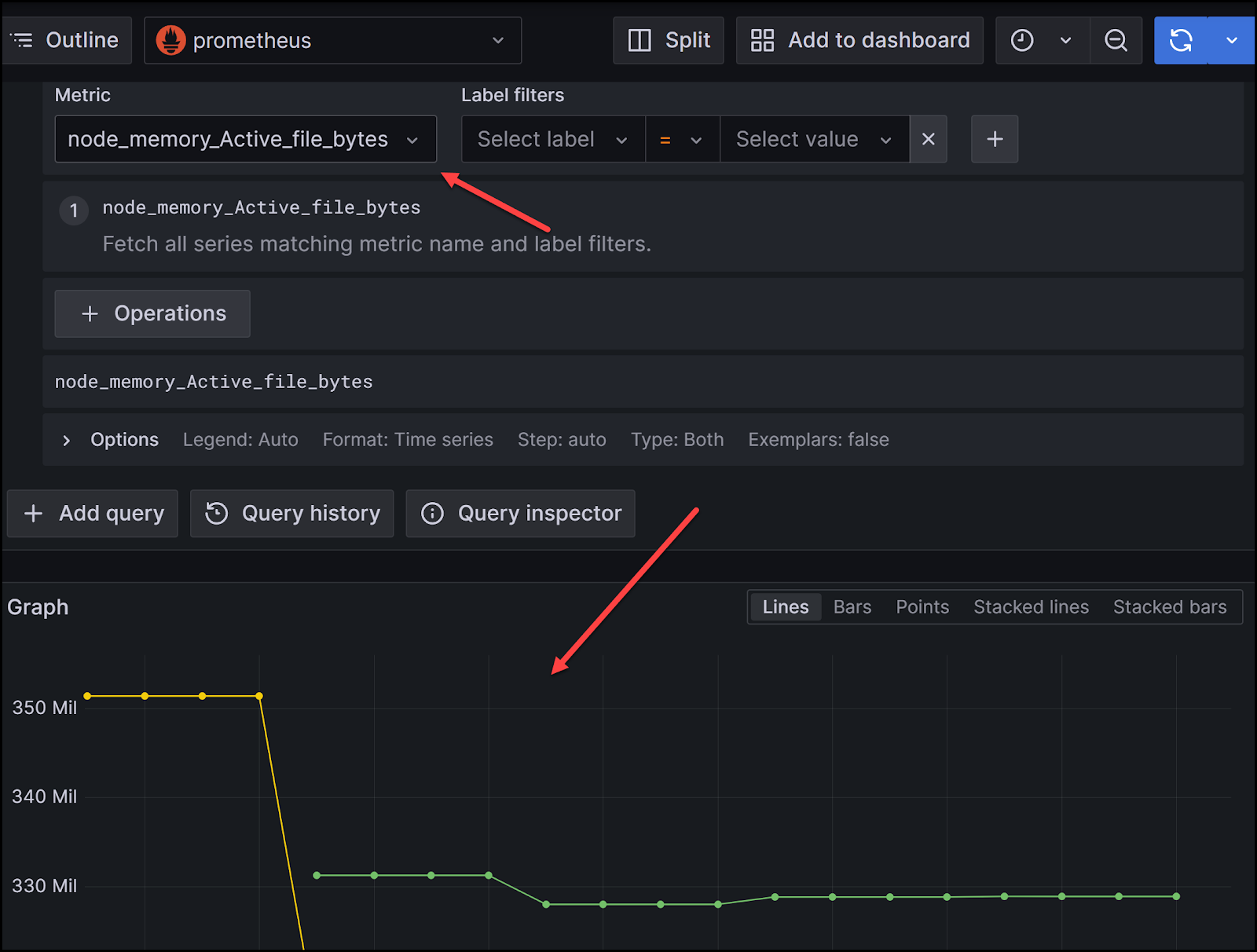The image size is (1257, 952).
Task: Open the prometheus data source dropdown
Action: click(332, 40)
